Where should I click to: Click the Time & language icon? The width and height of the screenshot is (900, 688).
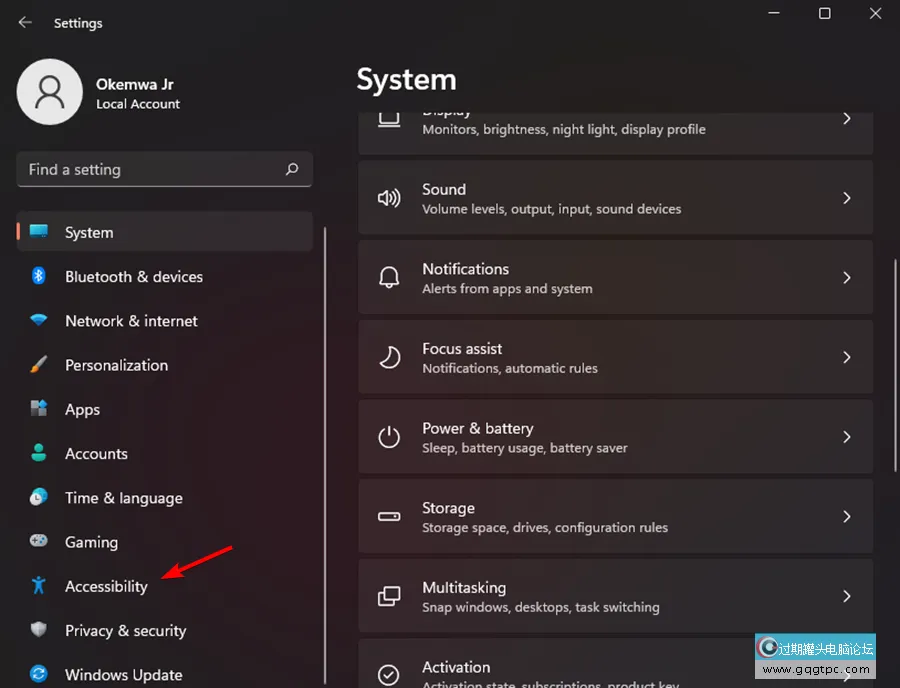(x=37, y=497)
